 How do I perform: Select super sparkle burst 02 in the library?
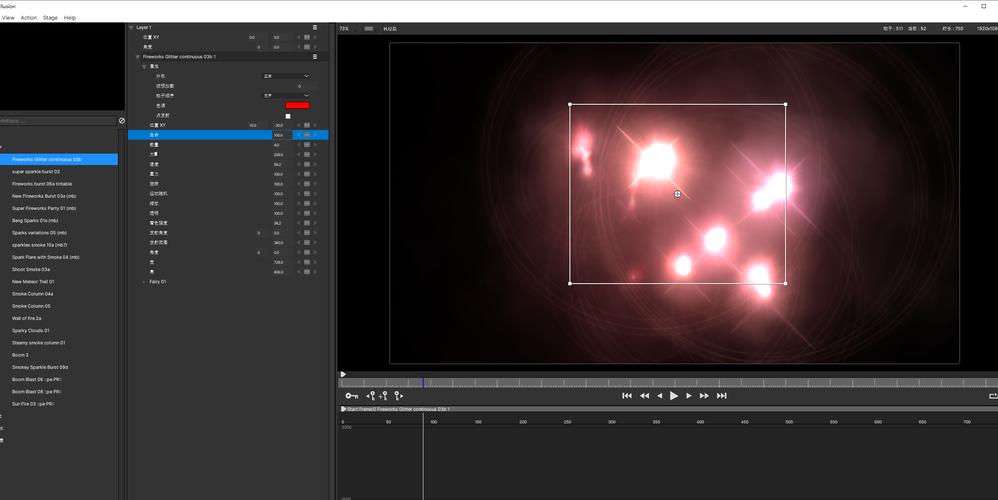point(36,172)
